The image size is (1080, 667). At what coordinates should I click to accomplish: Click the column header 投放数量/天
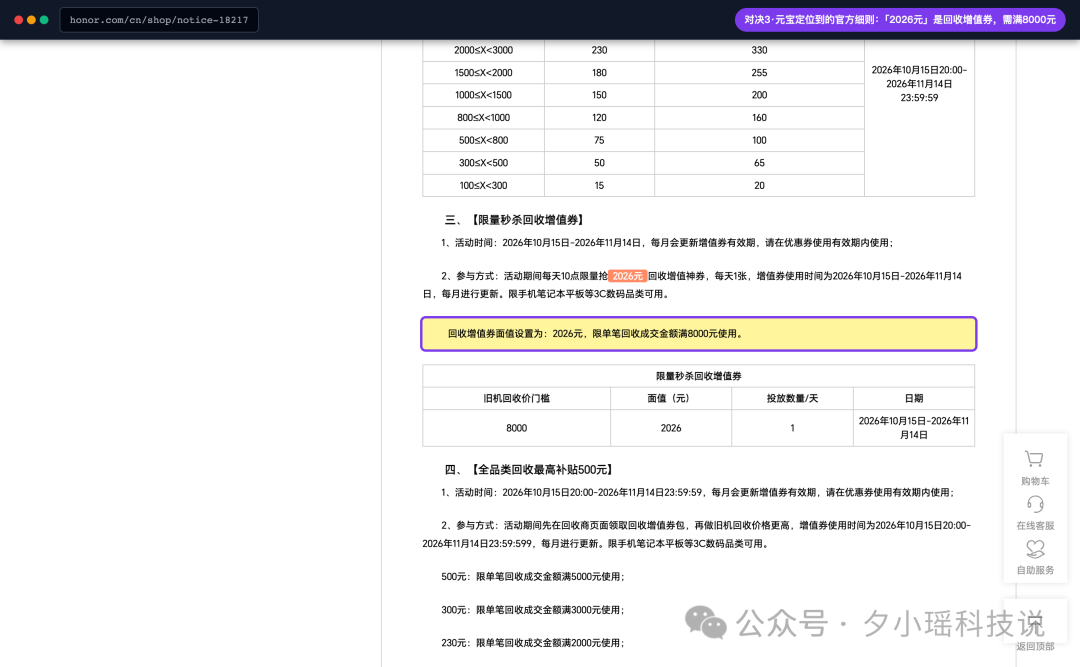point(792,398)
